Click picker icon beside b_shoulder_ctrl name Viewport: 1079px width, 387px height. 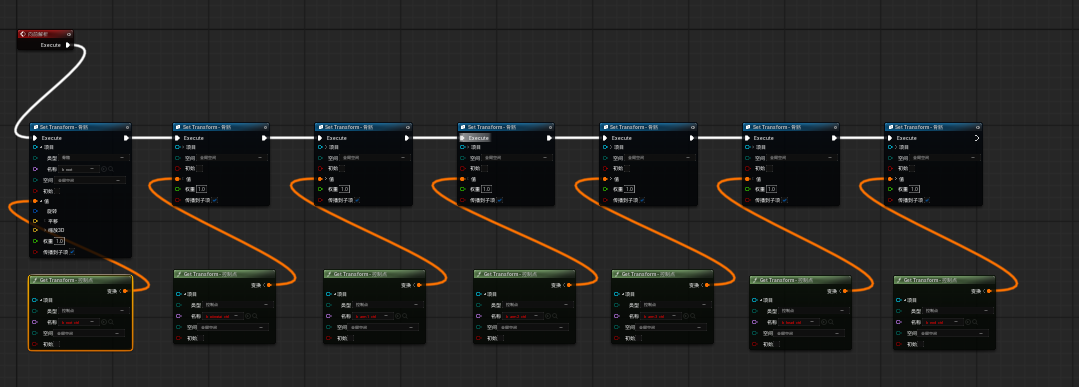tap(248, 316)
